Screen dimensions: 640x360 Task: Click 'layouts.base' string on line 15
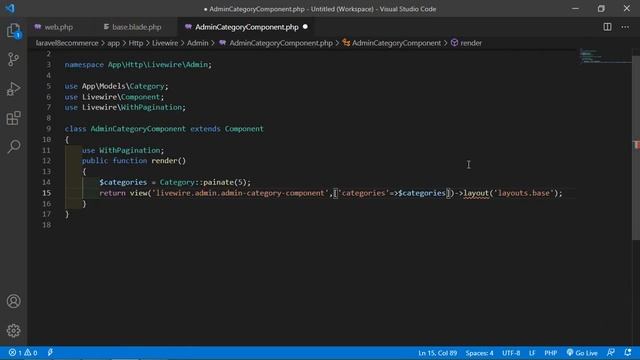tap(524, 193)
